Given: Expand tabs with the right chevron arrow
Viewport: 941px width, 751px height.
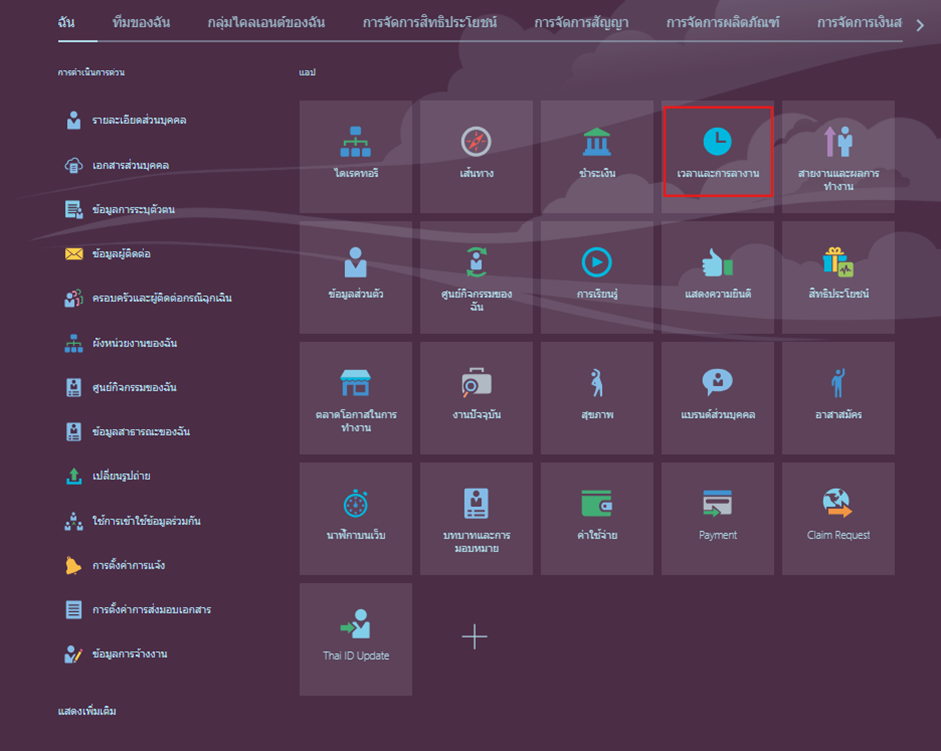Looking at the screenshot, I should pyautogui.click(x=920, y=24).
